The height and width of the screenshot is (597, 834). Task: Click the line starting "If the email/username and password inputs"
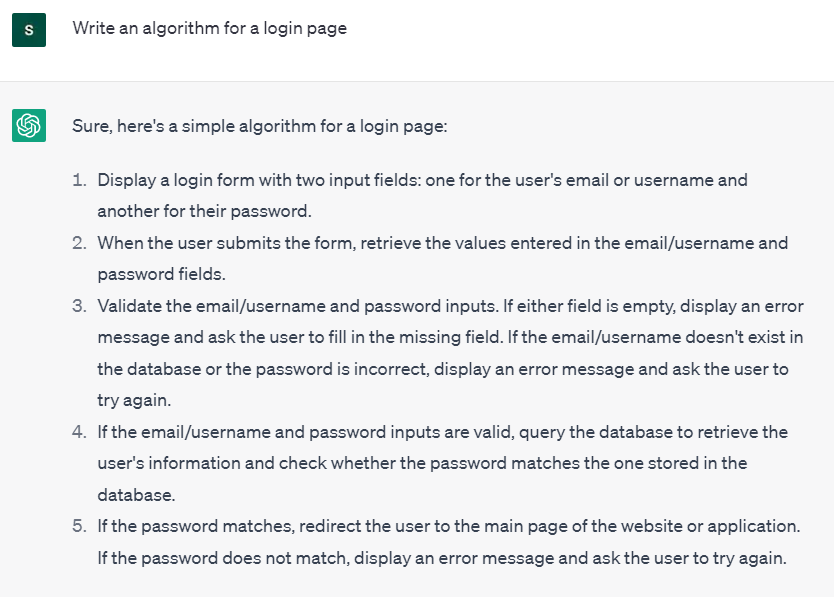pyautogui.click(x=442, y=432)
